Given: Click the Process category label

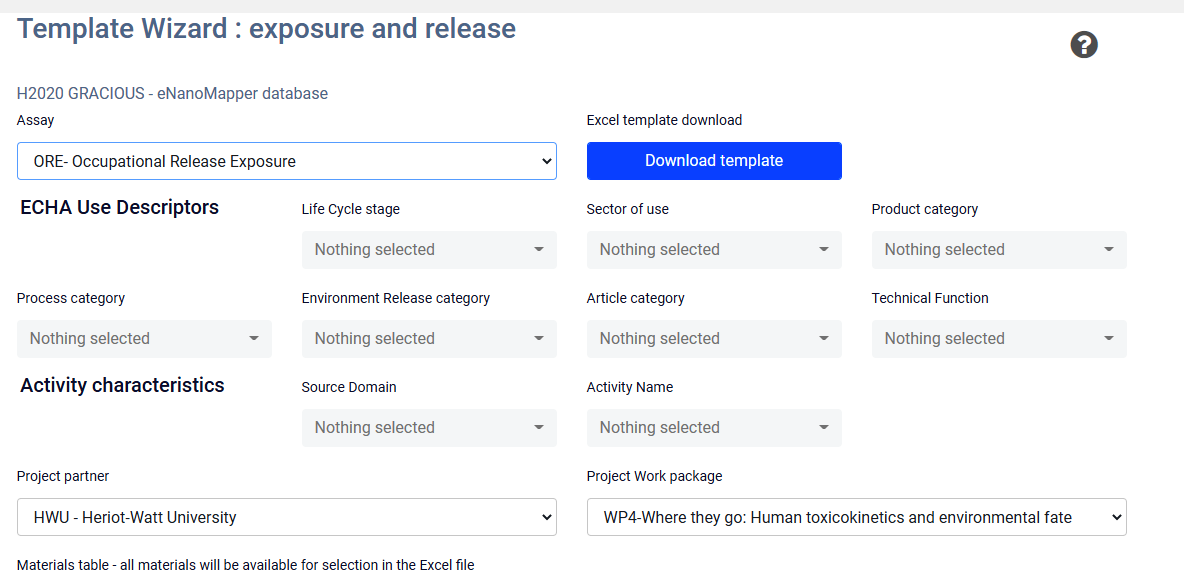Looking at the screenshot, I should pos(71,298).
